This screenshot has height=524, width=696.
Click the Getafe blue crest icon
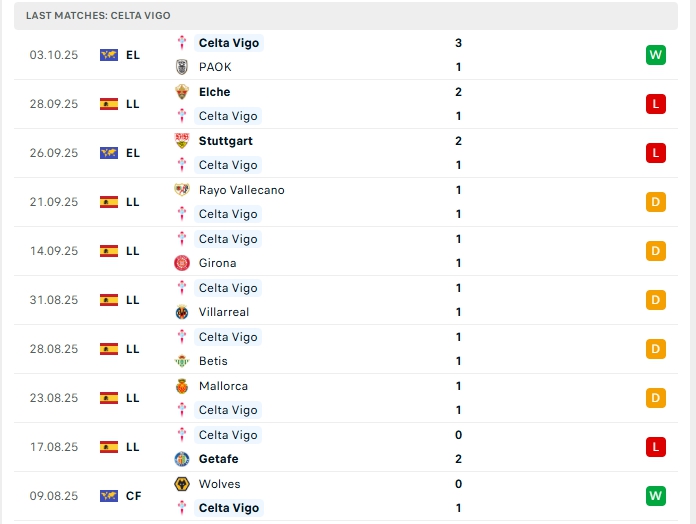182,459
